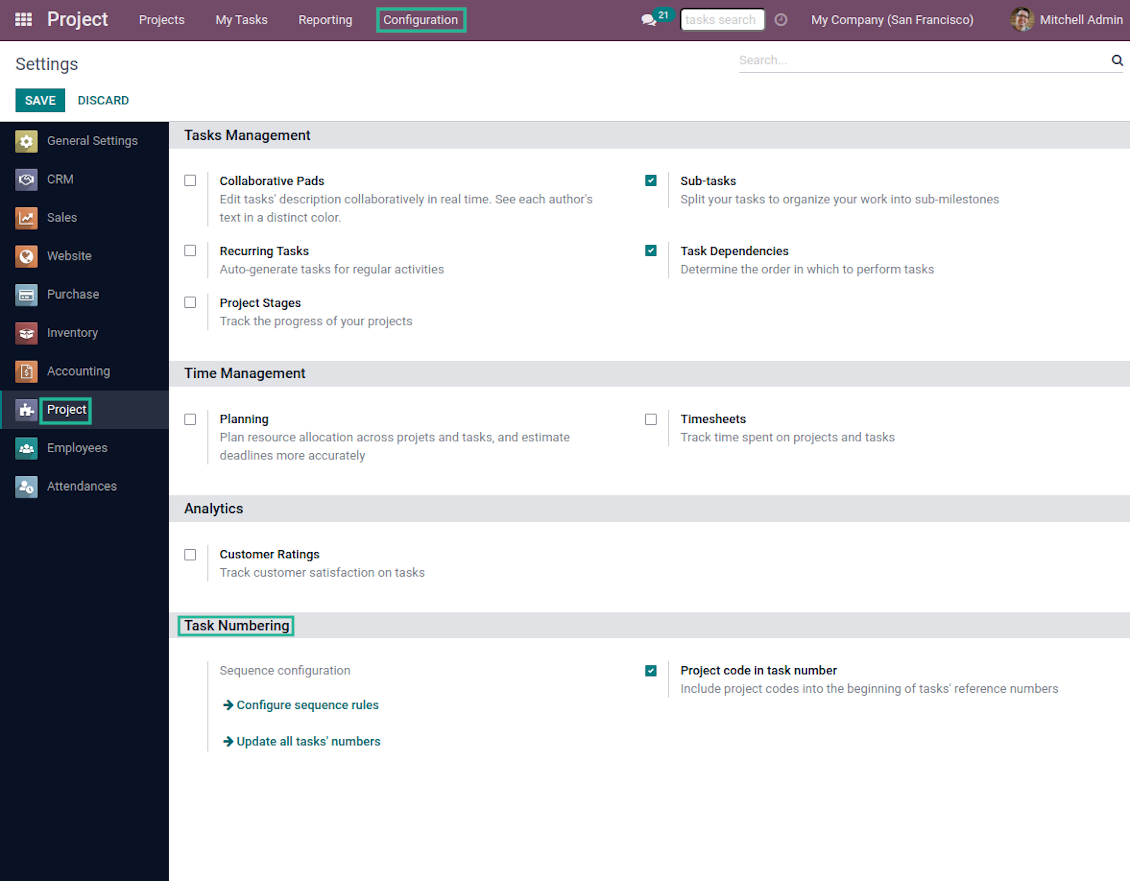Select the Purchase card icon
The image size is (1130, 881).
[x=27, y=294]
